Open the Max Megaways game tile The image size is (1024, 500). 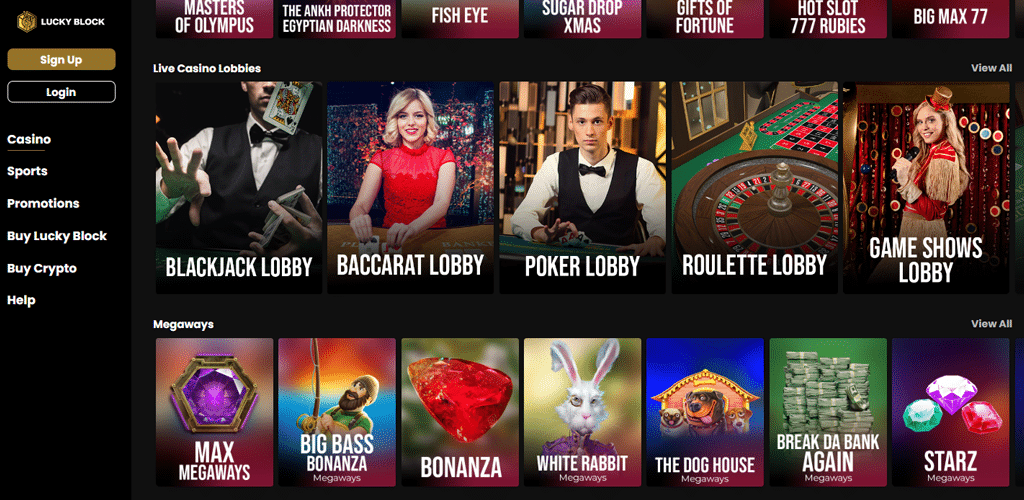click(214, 412)
